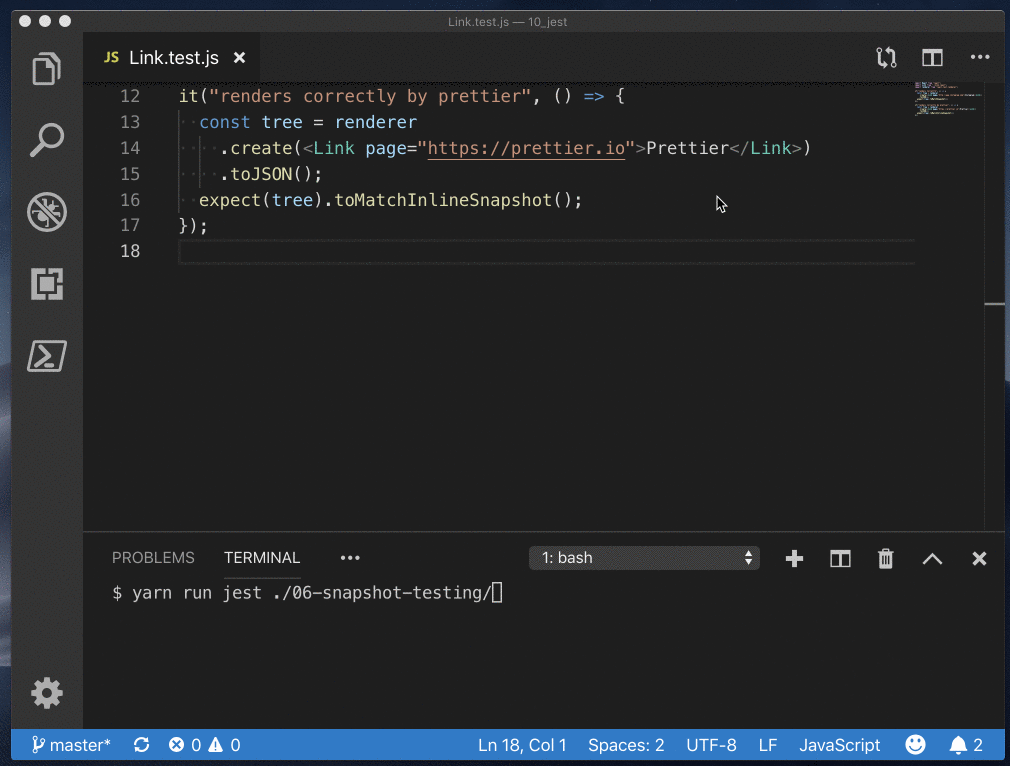This screenshot has height=766, width=1010.
Task: Maximize the panel with the up chevron
Action: (932, 559)
